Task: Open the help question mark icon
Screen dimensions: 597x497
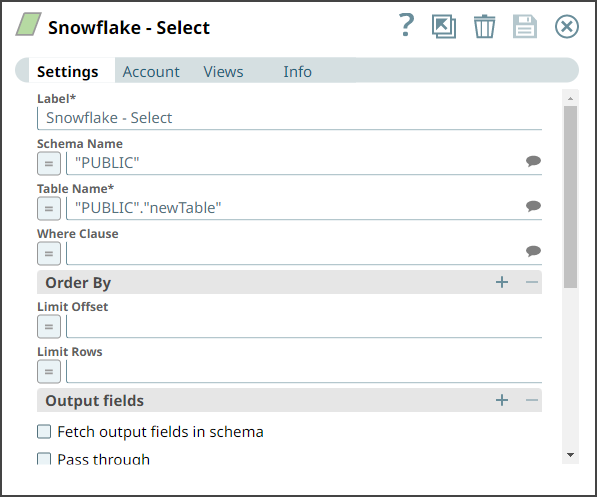Action: tap(406, 25)
